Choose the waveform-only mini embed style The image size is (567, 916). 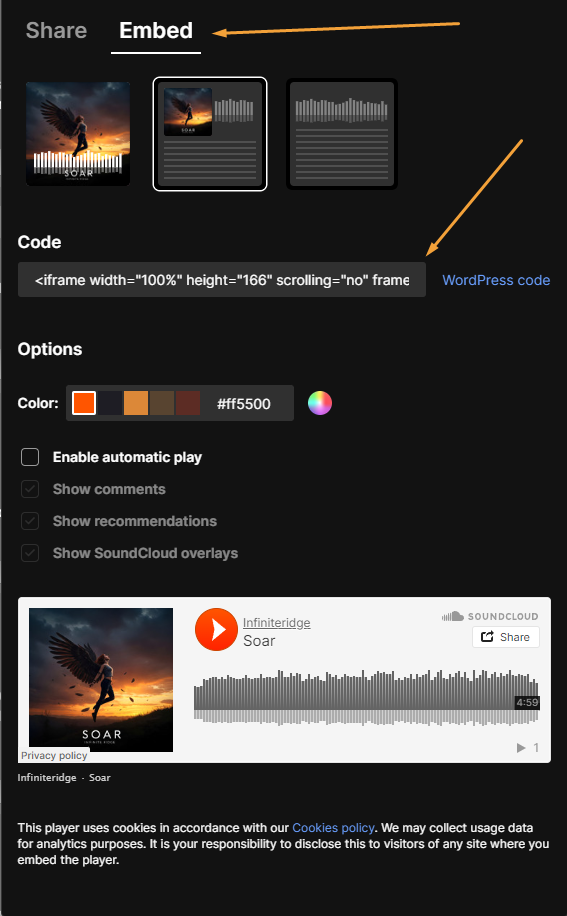pyautogui.click(x=342, y=134)
